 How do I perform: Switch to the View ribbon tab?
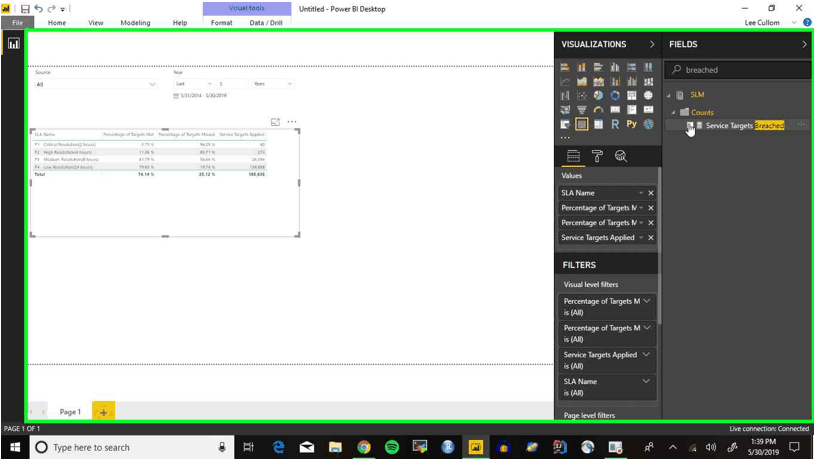[95, 22]
